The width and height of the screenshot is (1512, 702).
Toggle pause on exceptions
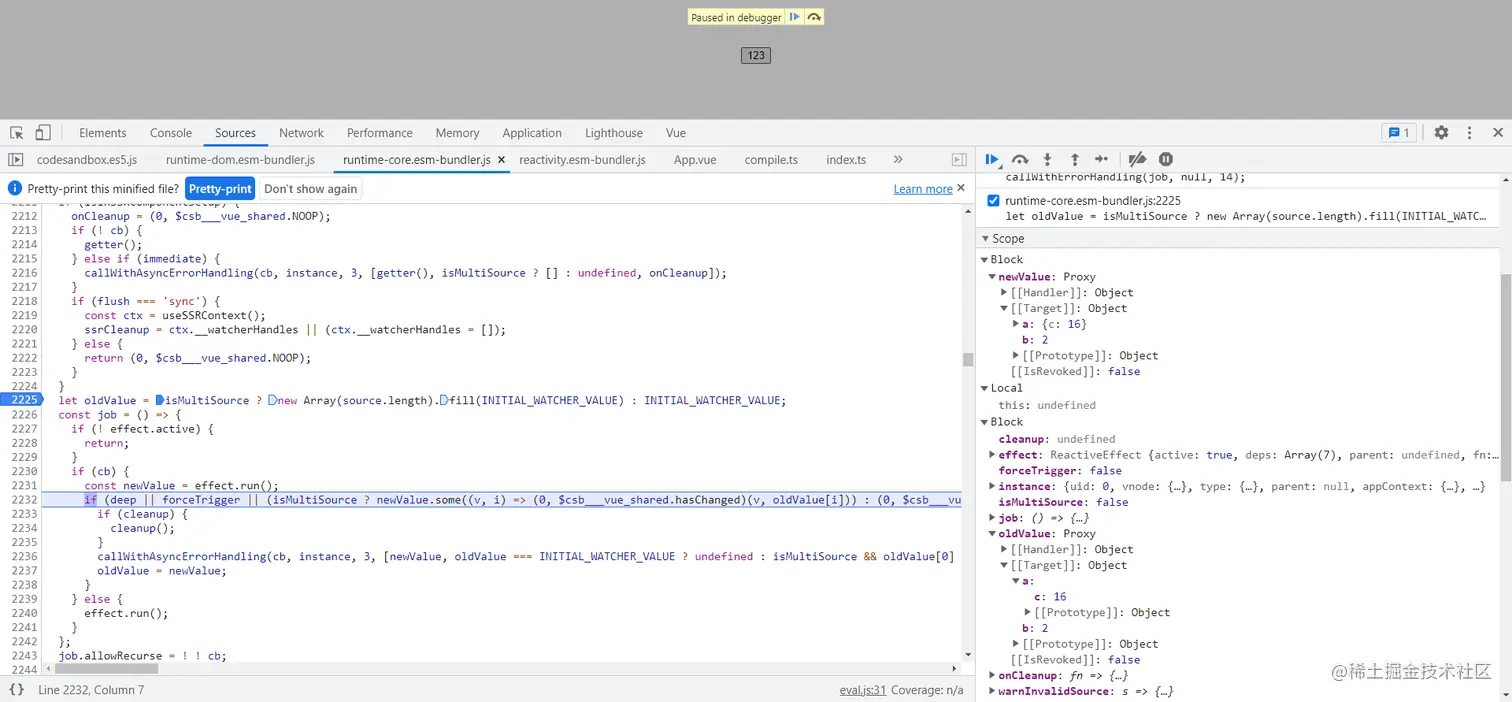click(1165, 159)
